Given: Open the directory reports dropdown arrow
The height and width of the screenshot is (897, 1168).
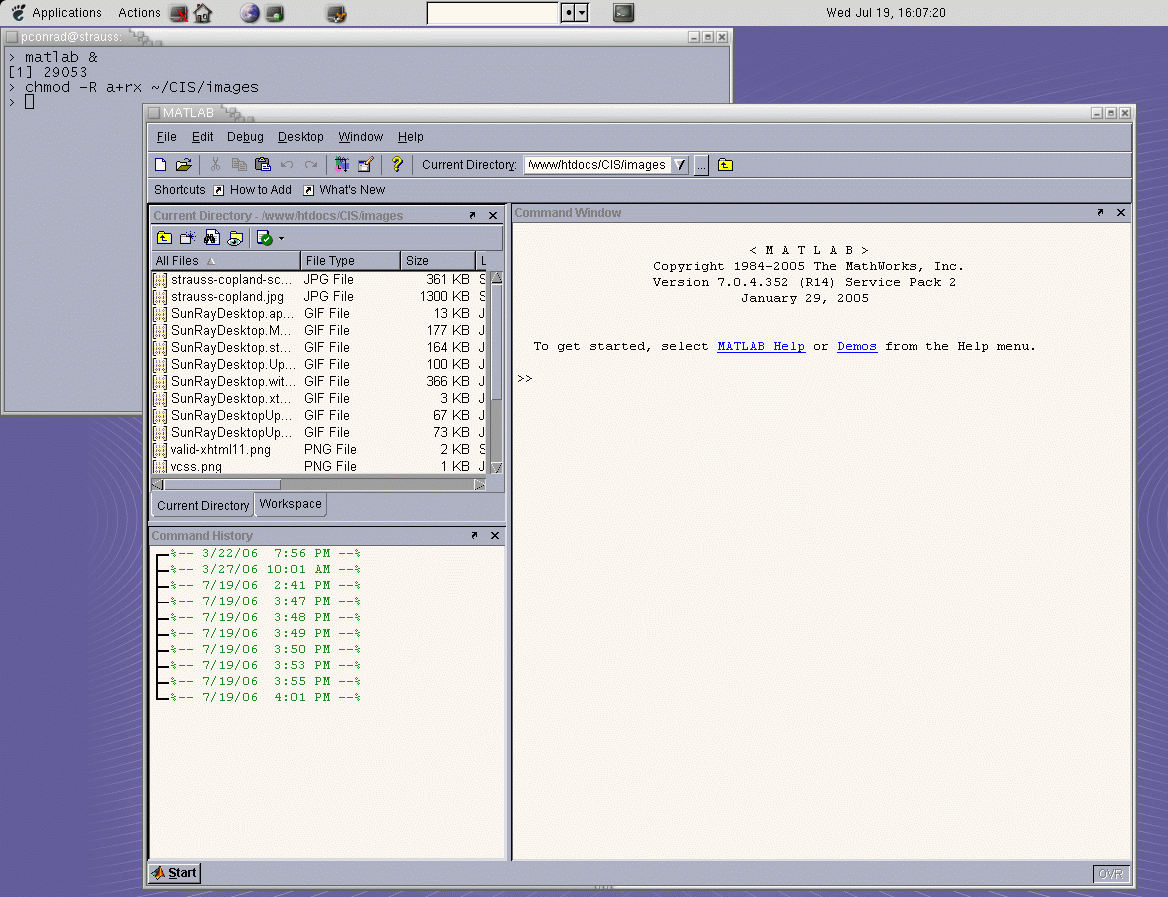Looking at the screenshot, I should 281,238.
